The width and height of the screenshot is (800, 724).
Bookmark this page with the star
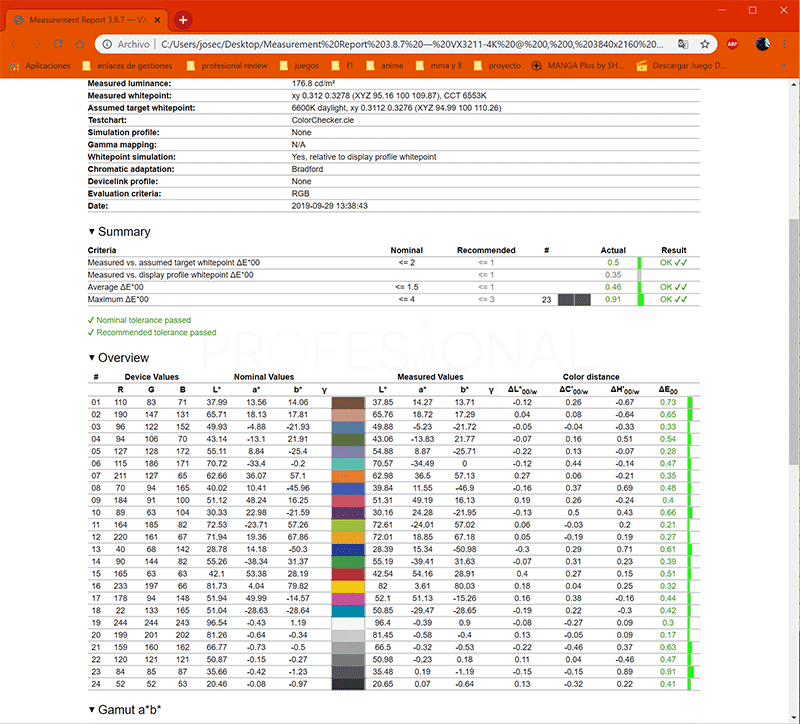point(705,44)
